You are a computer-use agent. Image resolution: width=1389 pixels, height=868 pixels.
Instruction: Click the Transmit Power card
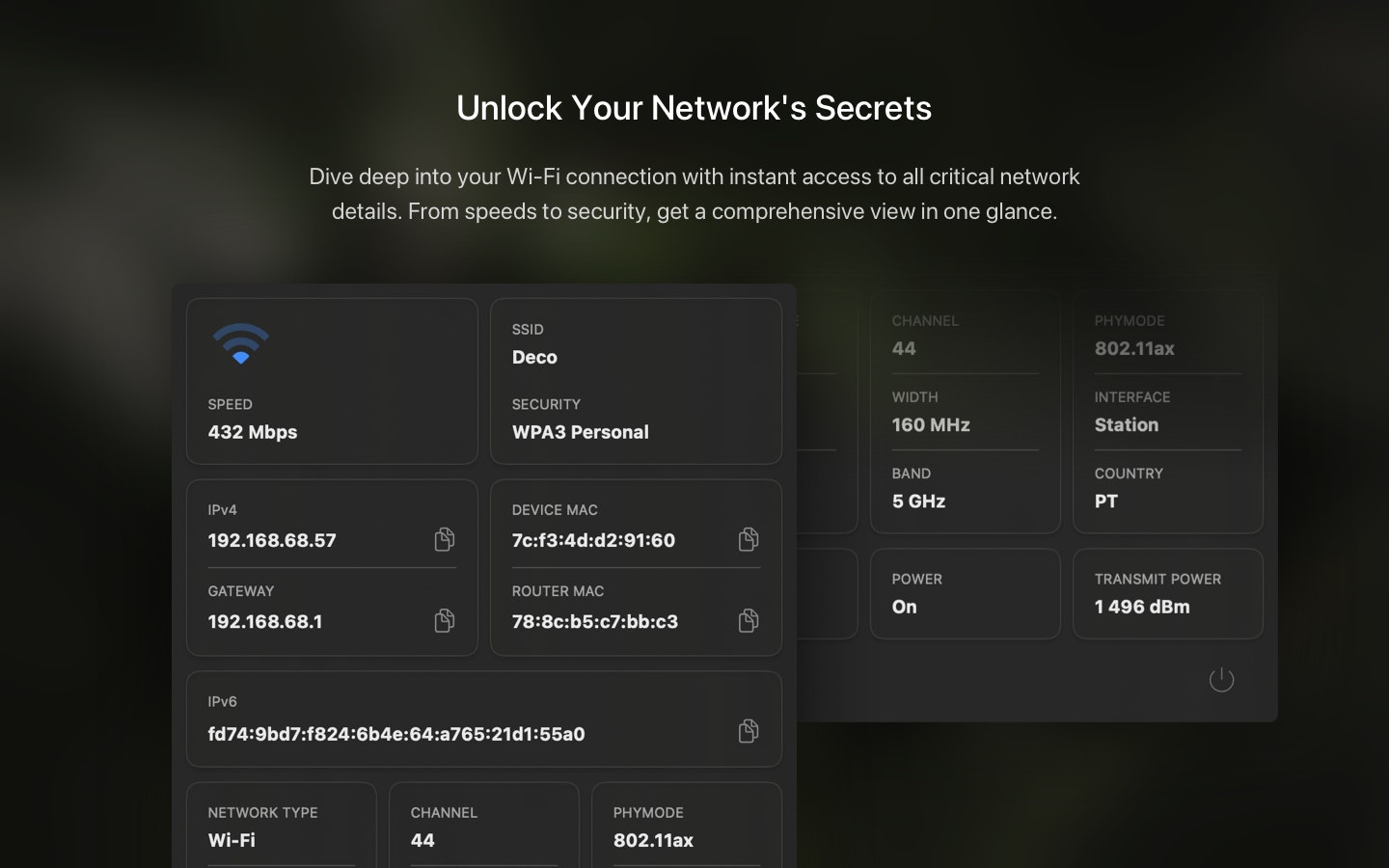point(1167,594)
